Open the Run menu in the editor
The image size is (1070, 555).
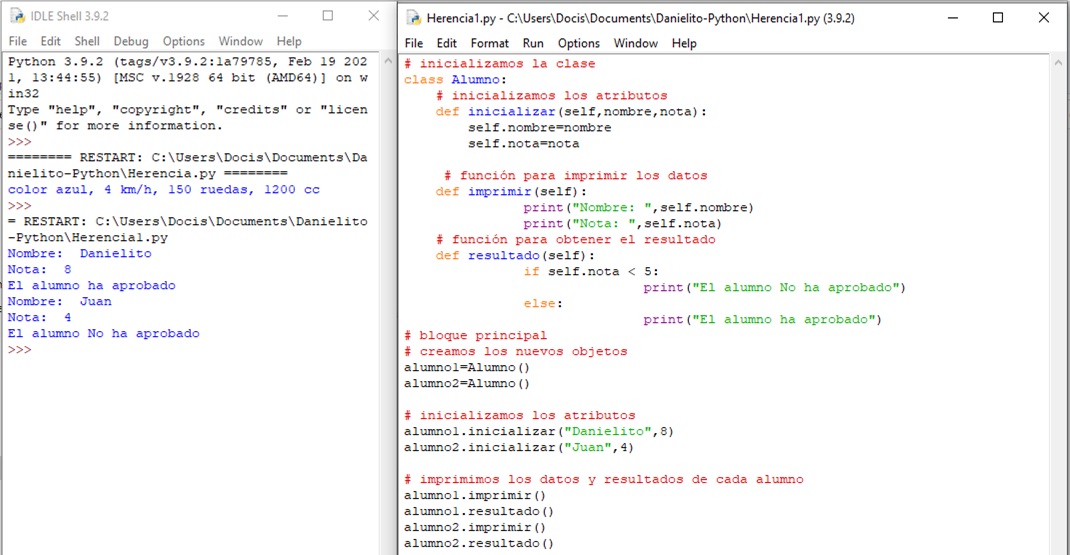tap(533, 43)
